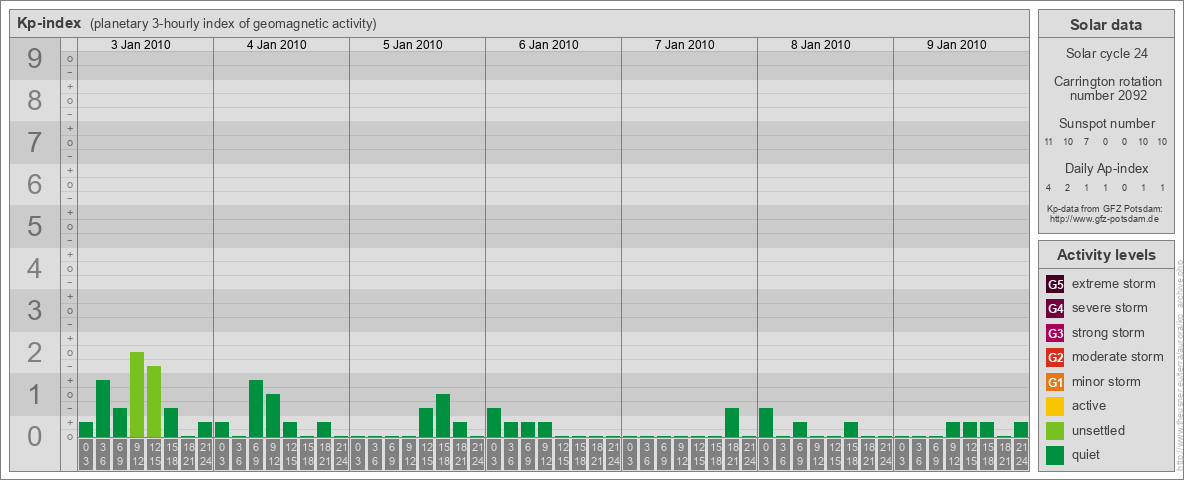
Task: Click the Kp axis number 6
Action: click(x=34, y=184)
